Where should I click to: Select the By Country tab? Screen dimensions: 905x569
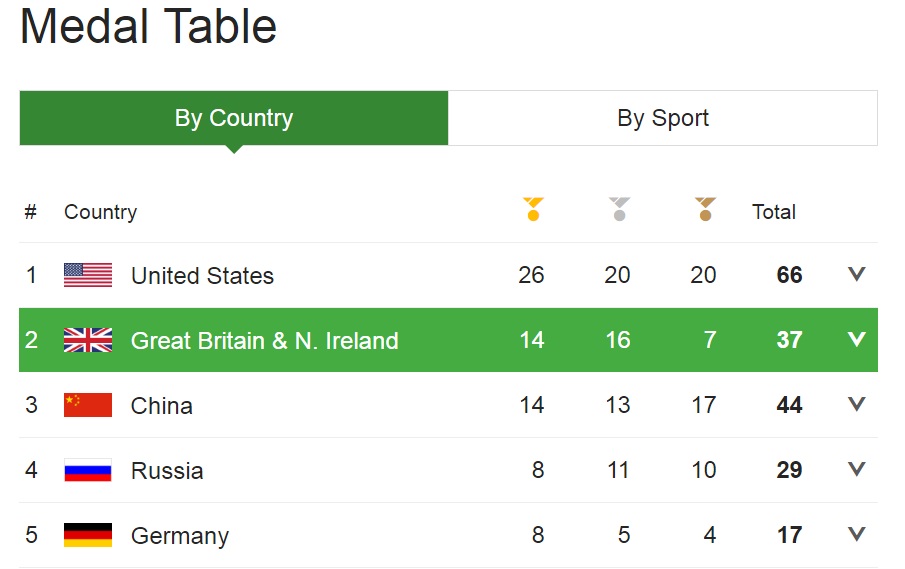coord(234,118)
